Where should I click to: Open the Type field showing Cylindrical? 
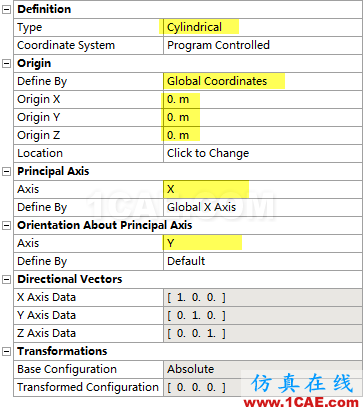pyautogui.click(x=263, y=27)
